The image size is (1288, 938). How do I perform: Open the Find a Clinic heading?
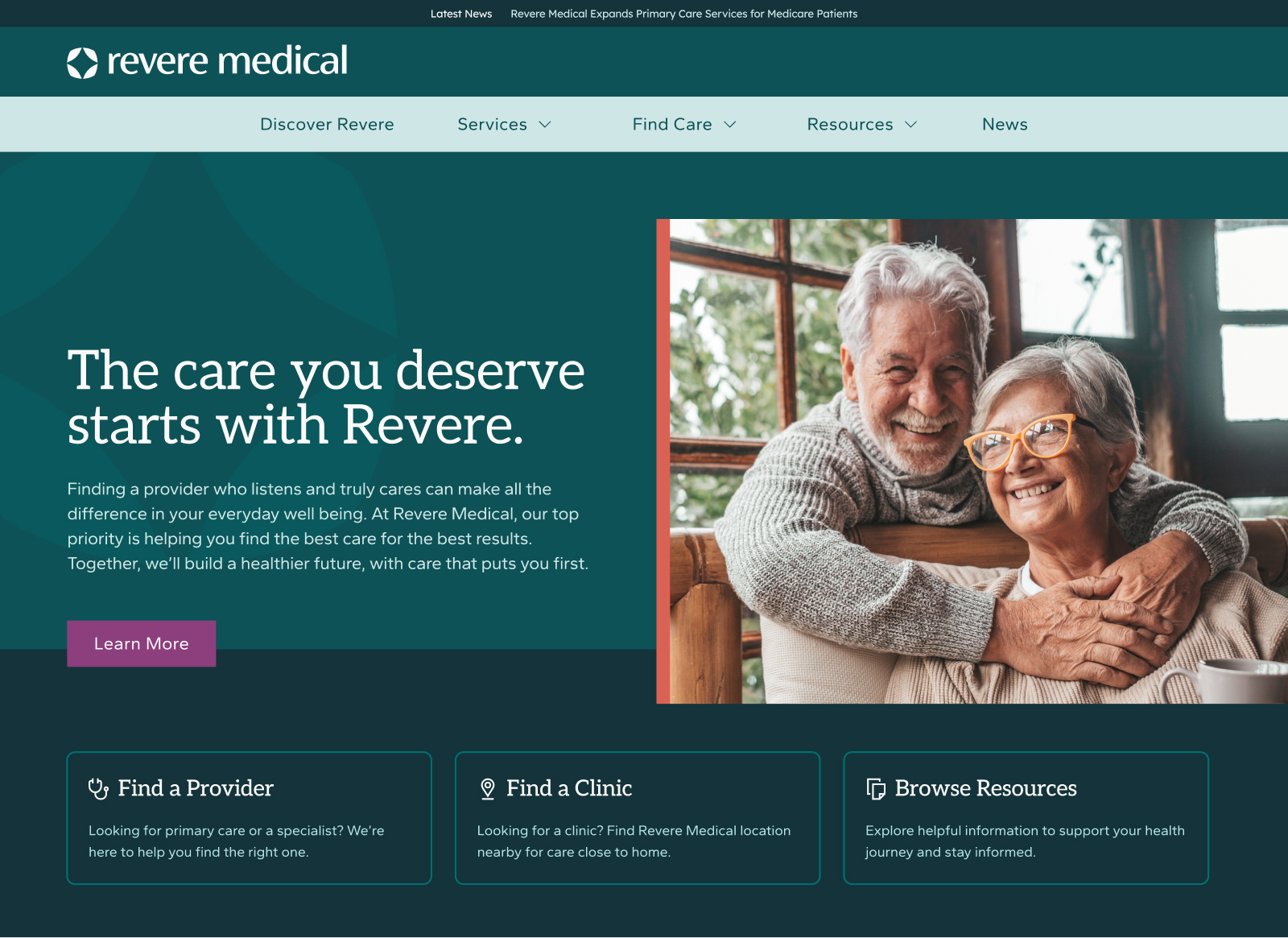[x=569, y=788]
